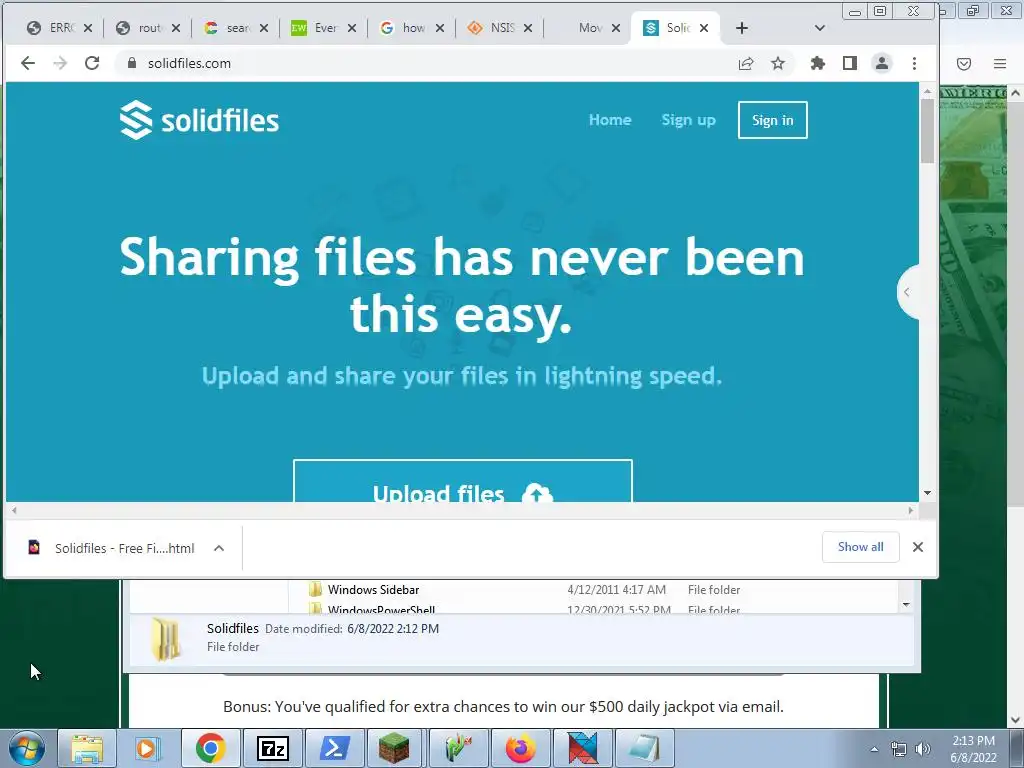The height and width of the screenshot is (768, 1024).
Task: Click Solidfiles folder icon in details pane
Action: (x=165, y=639)
